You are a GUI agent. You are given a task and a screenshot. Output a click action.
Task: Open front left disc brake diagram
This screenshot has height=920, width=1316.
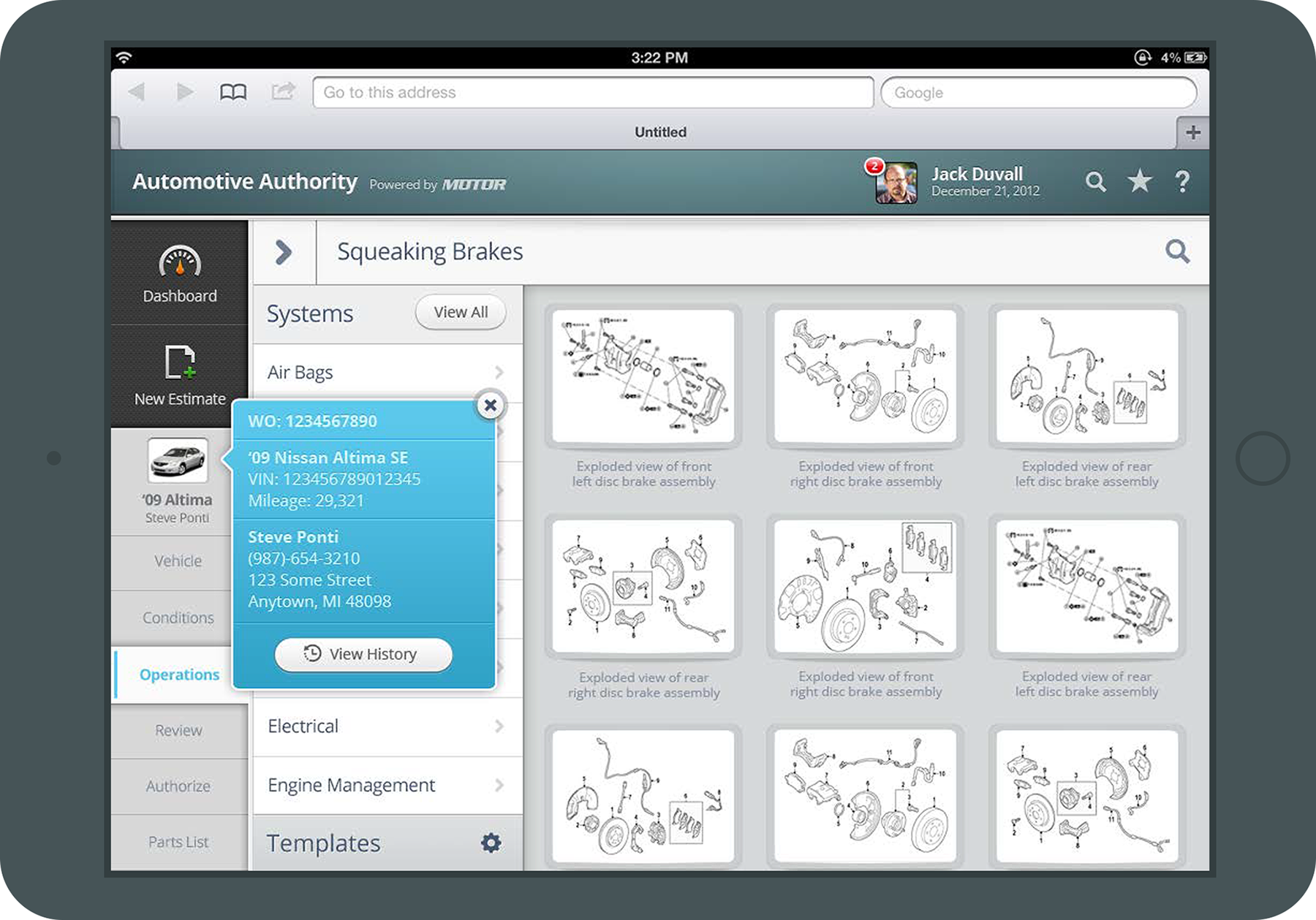click(643, 376)
